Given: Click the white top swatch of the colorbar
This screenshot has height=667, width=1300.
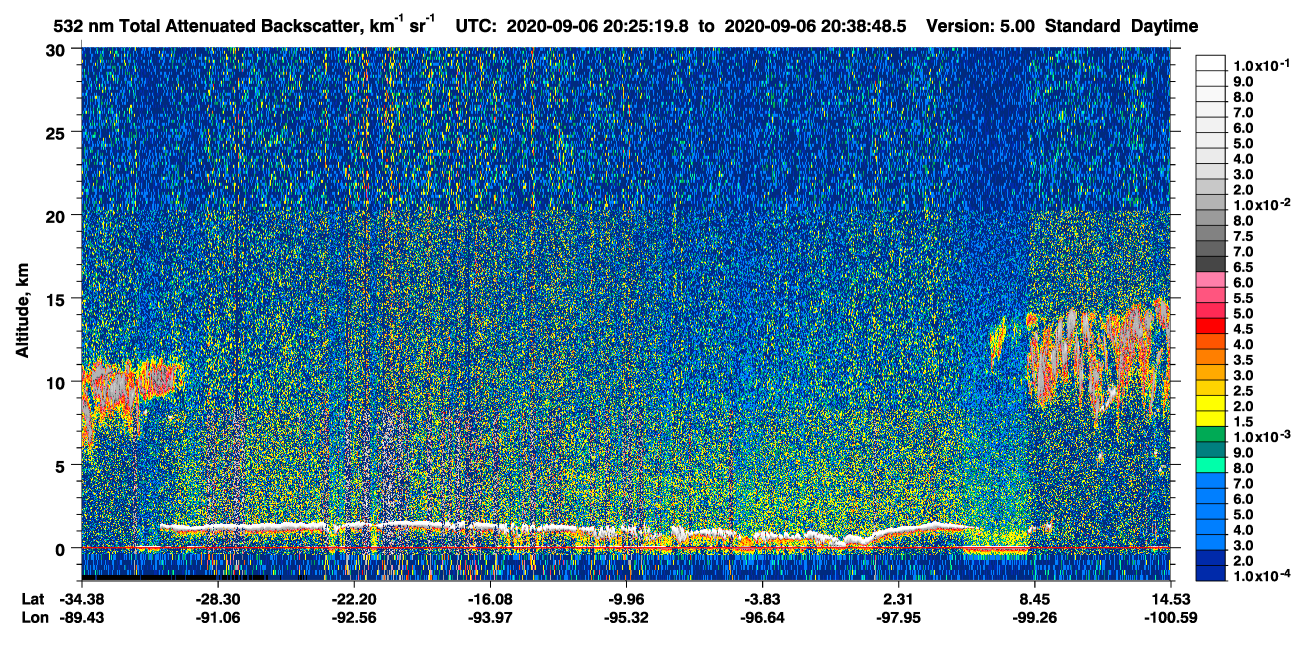Looking at the screenshot, I should point(1211,63).
